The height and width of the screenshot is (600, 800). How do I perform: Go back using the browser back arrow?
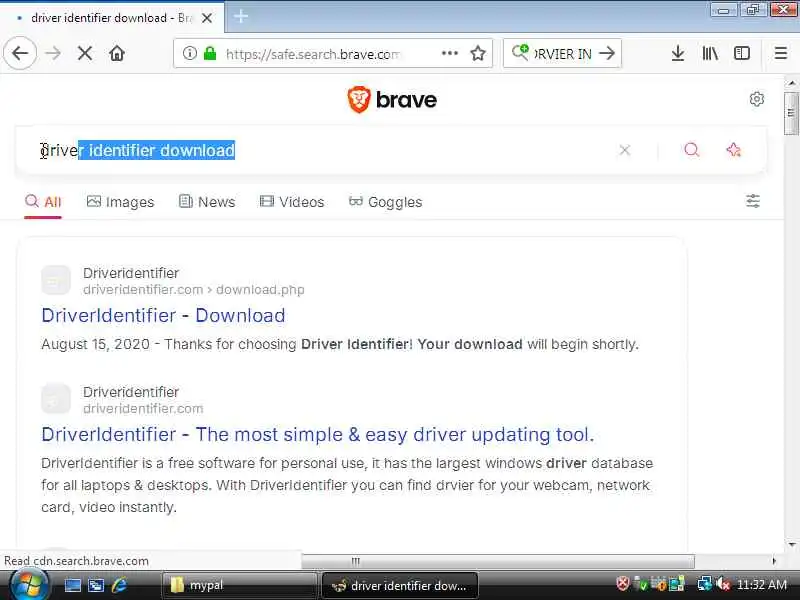pyautogui.click(x=20, y=53)
